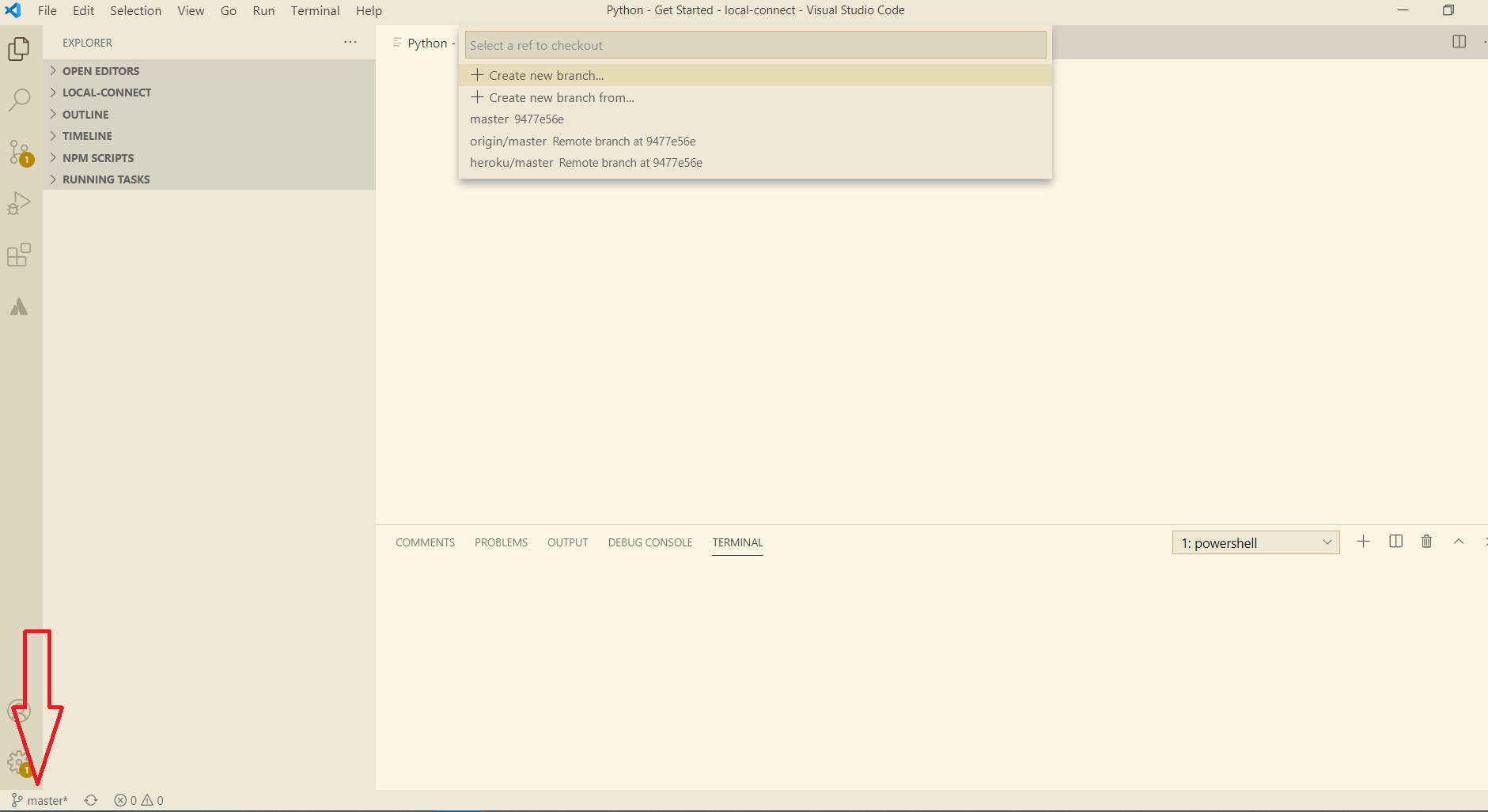Open the Accounts icon in activity bar

click(x=19, y=711)
